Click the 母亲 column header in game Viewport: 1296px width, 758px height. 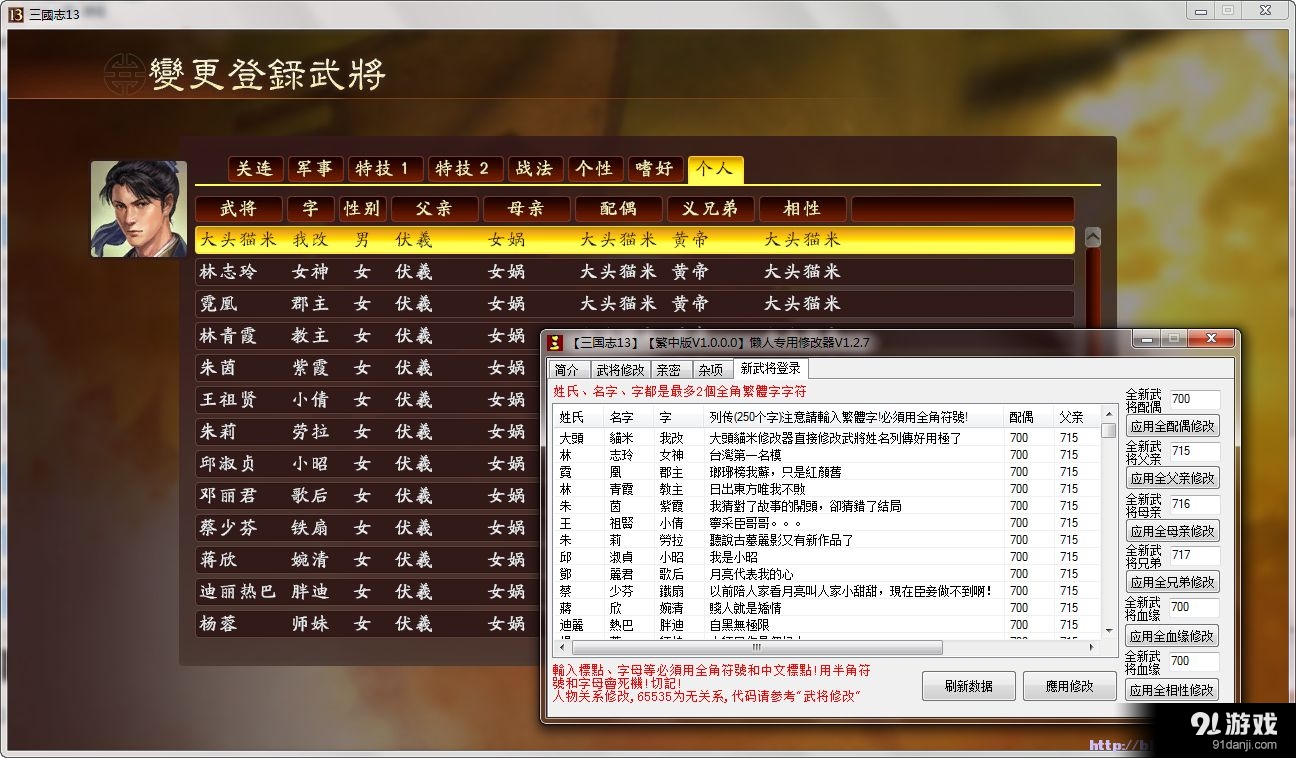(x=527, y=209)
